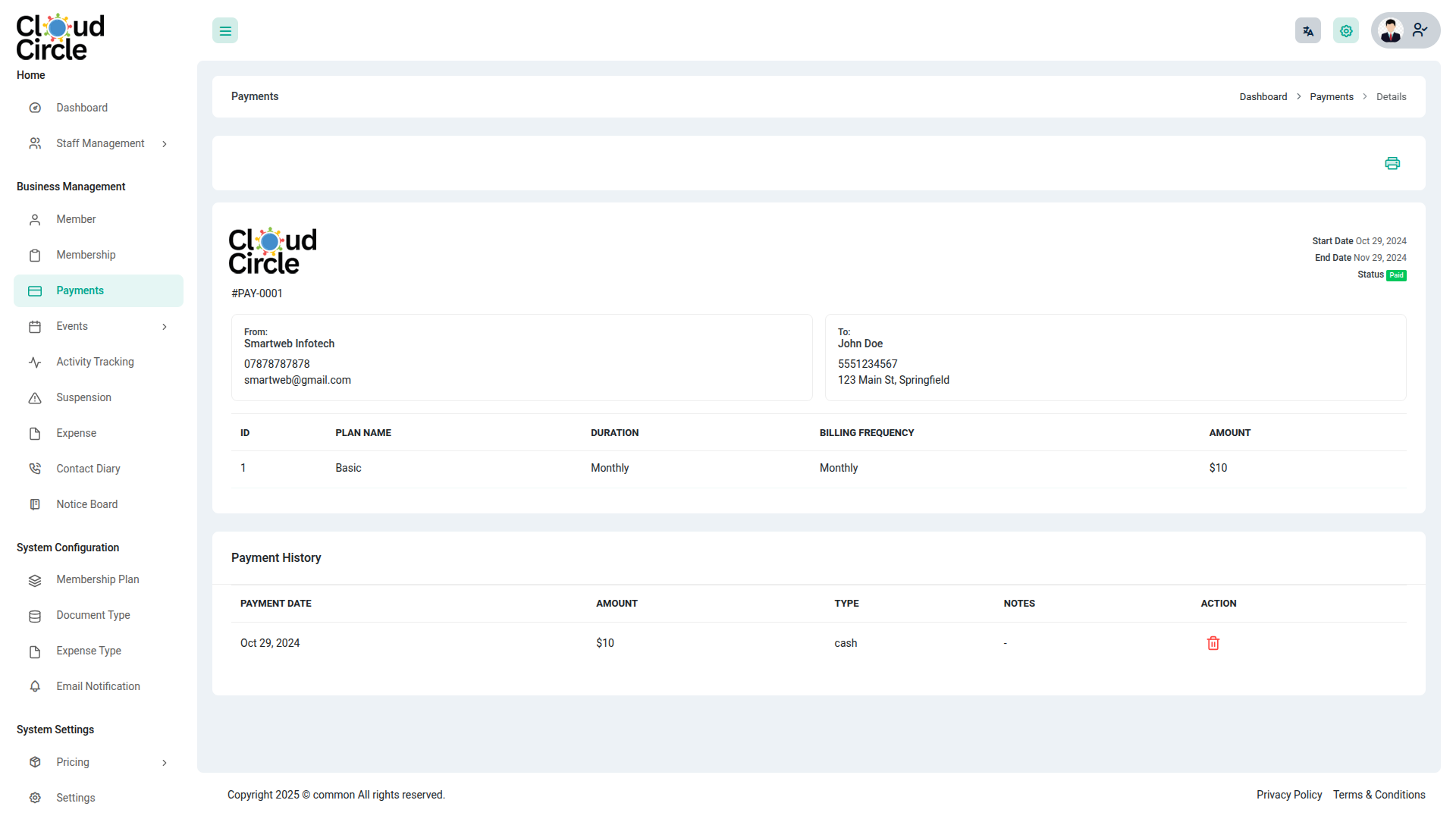Screen dimensions: 1456x819
Task: Open the Privacy Policy footer link
Action: tap(1288, 795)
